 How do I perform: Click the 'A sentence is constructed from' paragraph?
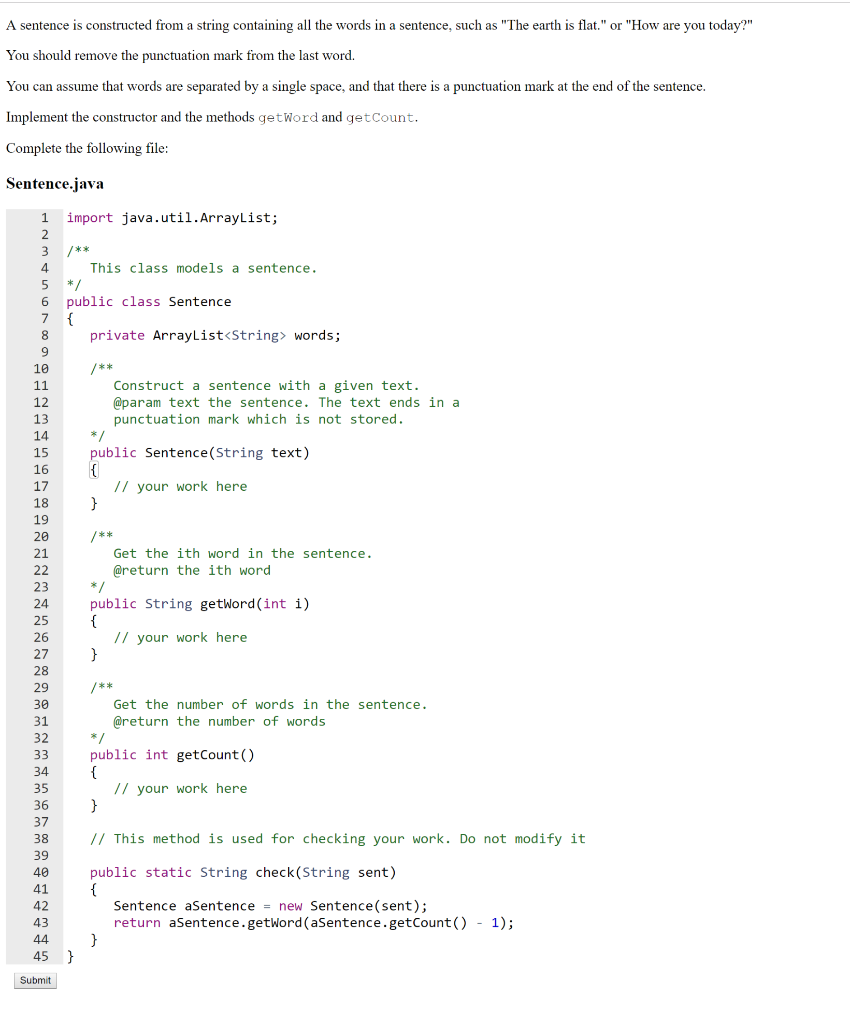(x=379, y=25)
